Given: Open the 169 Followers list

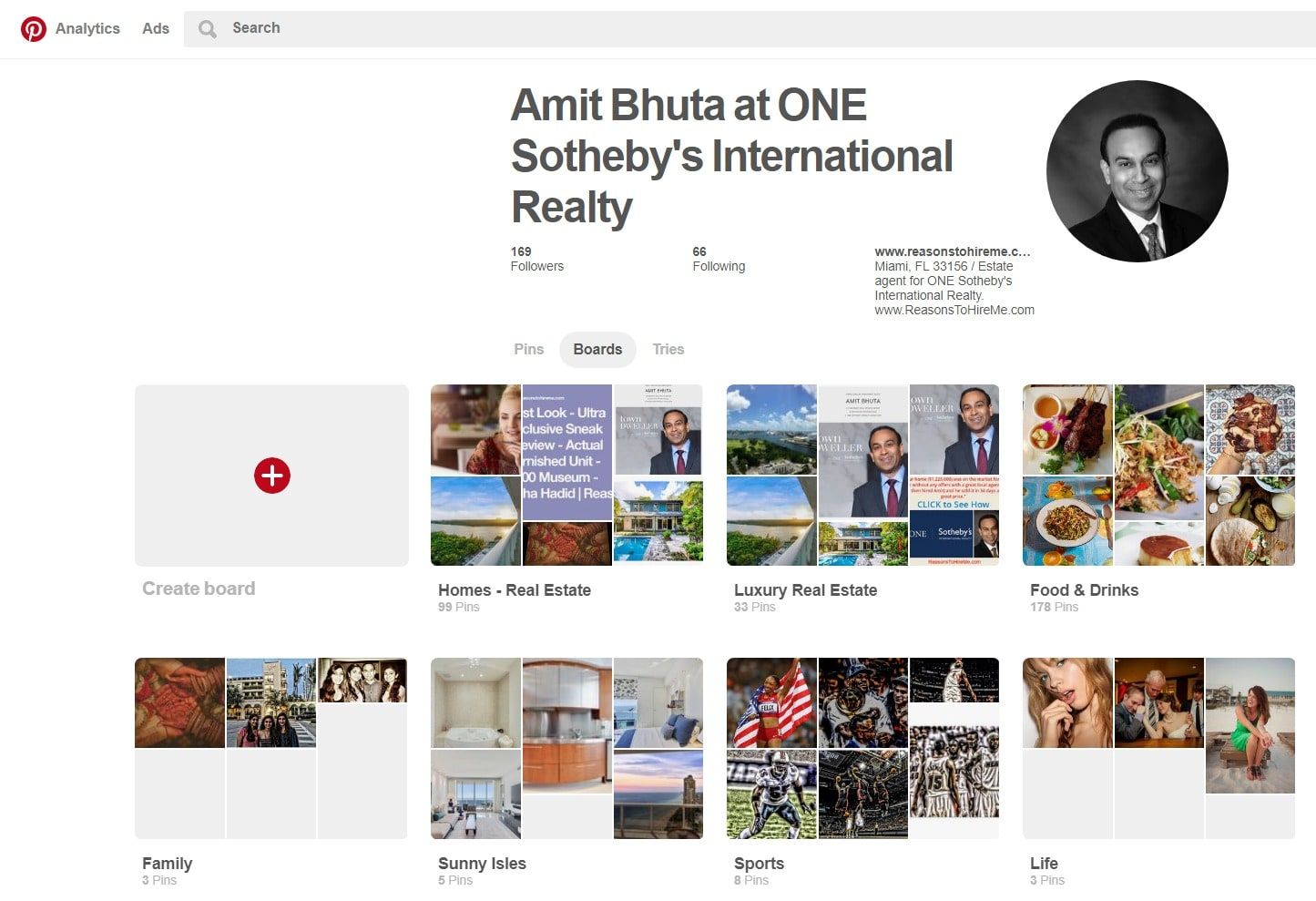Looking at the screenshot, I should point(537,259).
